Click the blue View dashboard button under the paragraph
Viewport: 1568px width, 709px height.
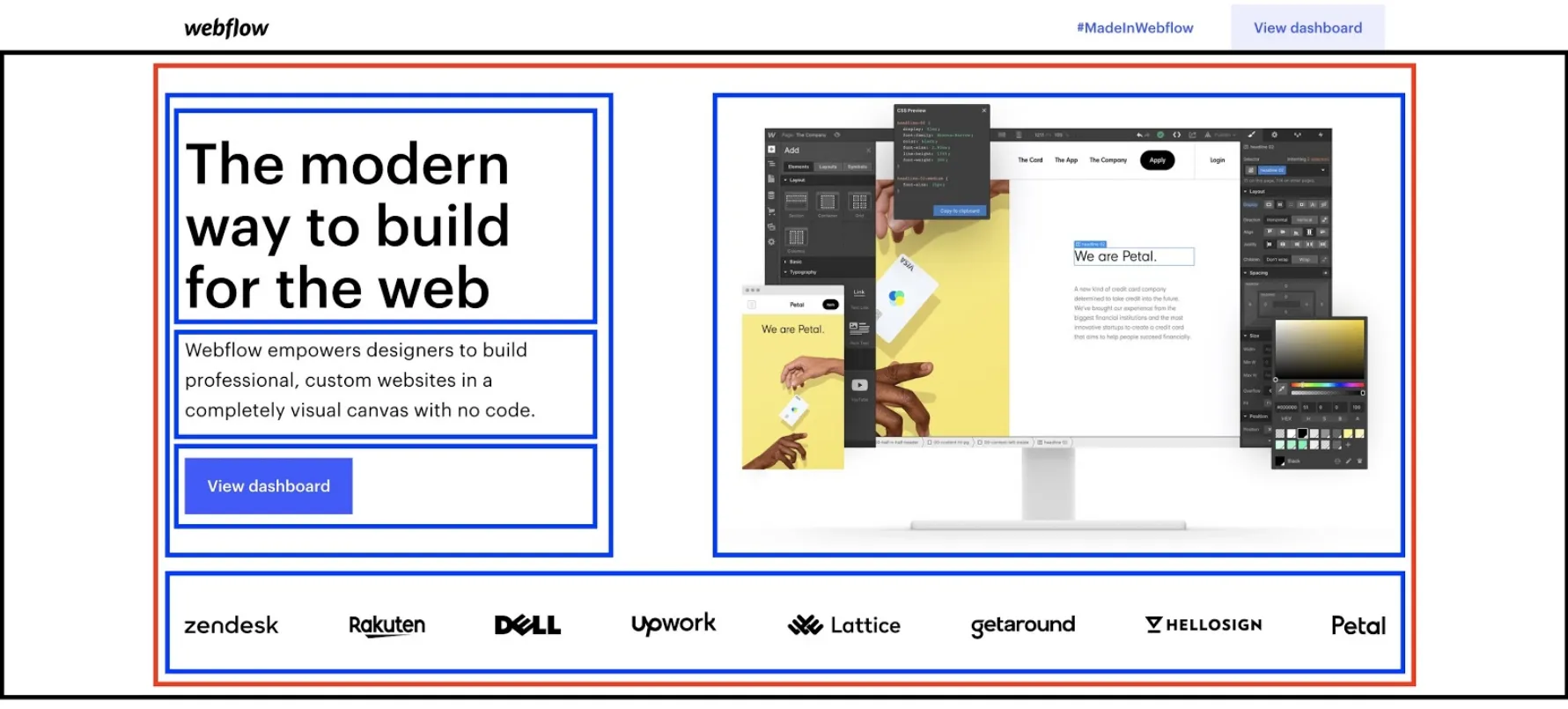tap(269, 486)
